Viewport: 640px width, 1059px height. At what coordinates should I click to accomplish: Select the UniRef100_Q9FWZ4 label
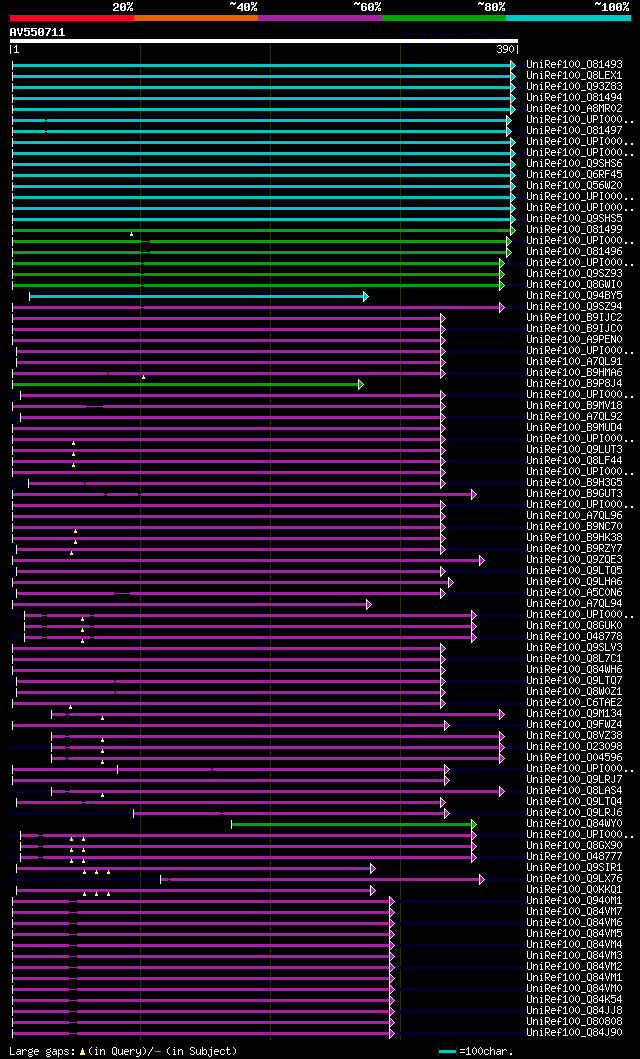tap(575, 725)
